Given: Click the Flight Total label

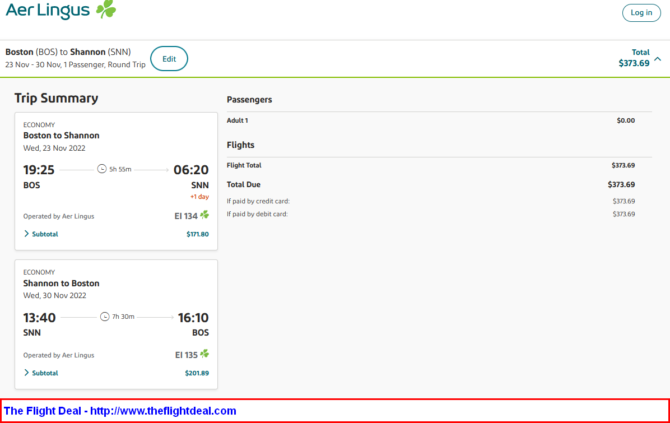Looking at the screenshot, I should pos(244,165).
